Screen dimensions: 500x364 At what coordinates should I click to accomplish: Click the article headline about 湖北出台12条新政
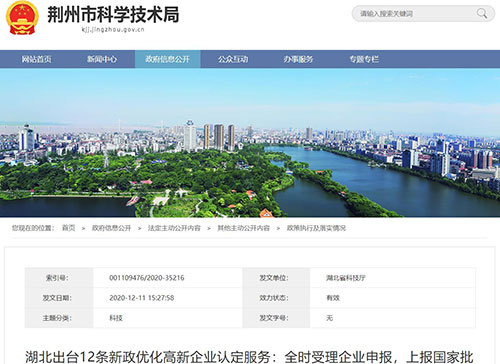pos(249,357)
